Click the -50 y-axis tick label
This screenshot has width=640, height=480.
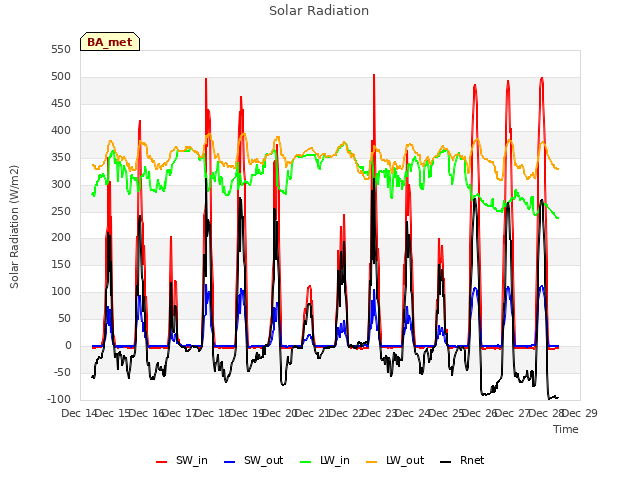(61, 372)
